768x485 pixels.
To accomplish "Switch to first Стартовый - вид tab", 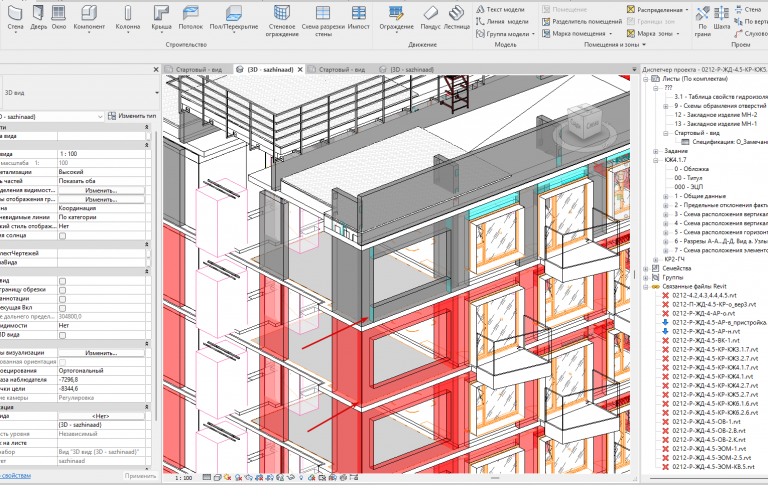I will (x=194, y=70).
